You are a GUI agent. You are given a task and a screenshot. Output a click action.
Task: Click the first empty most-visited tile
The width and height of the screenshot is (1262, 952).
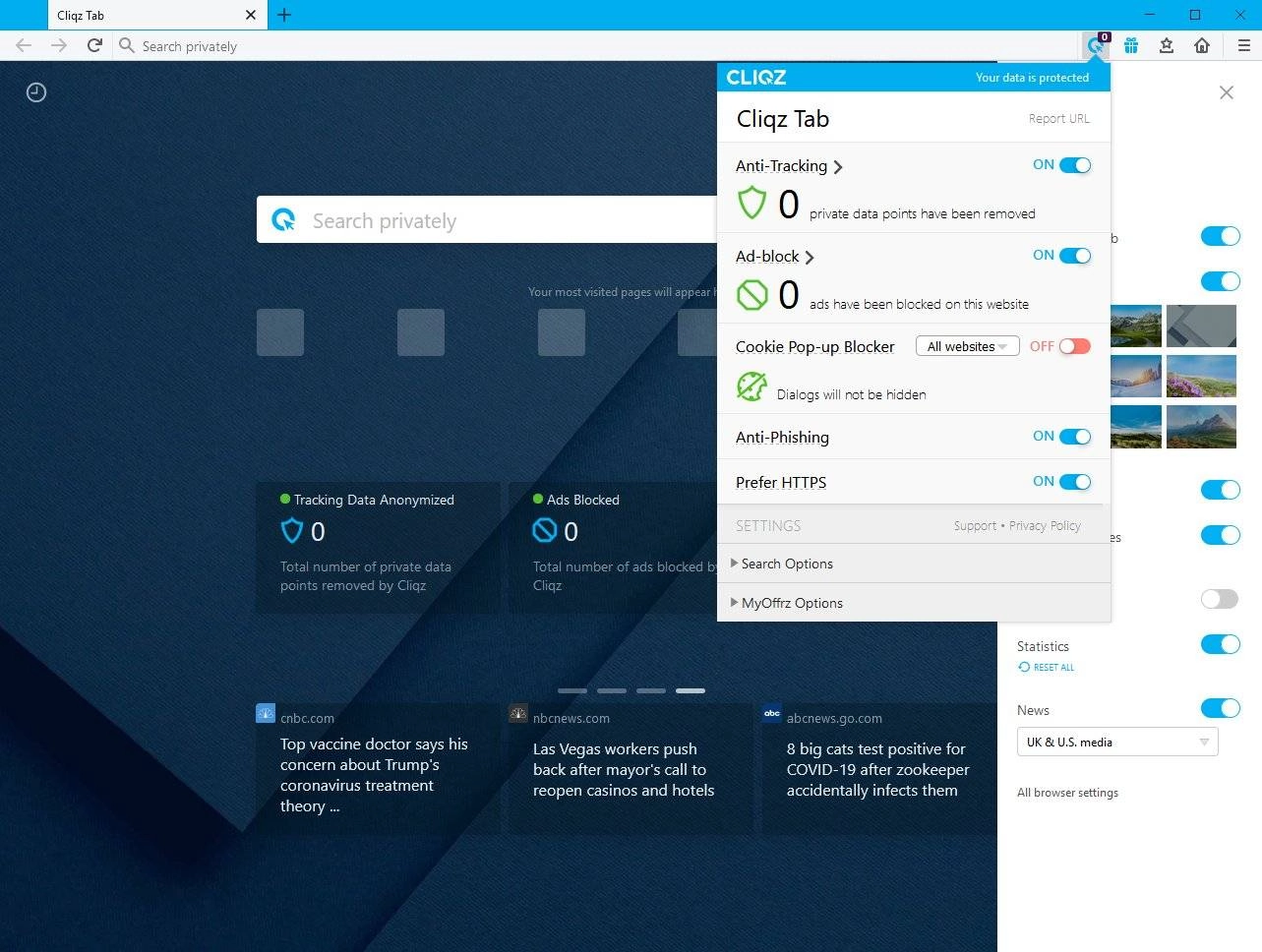tap(280, 332)
